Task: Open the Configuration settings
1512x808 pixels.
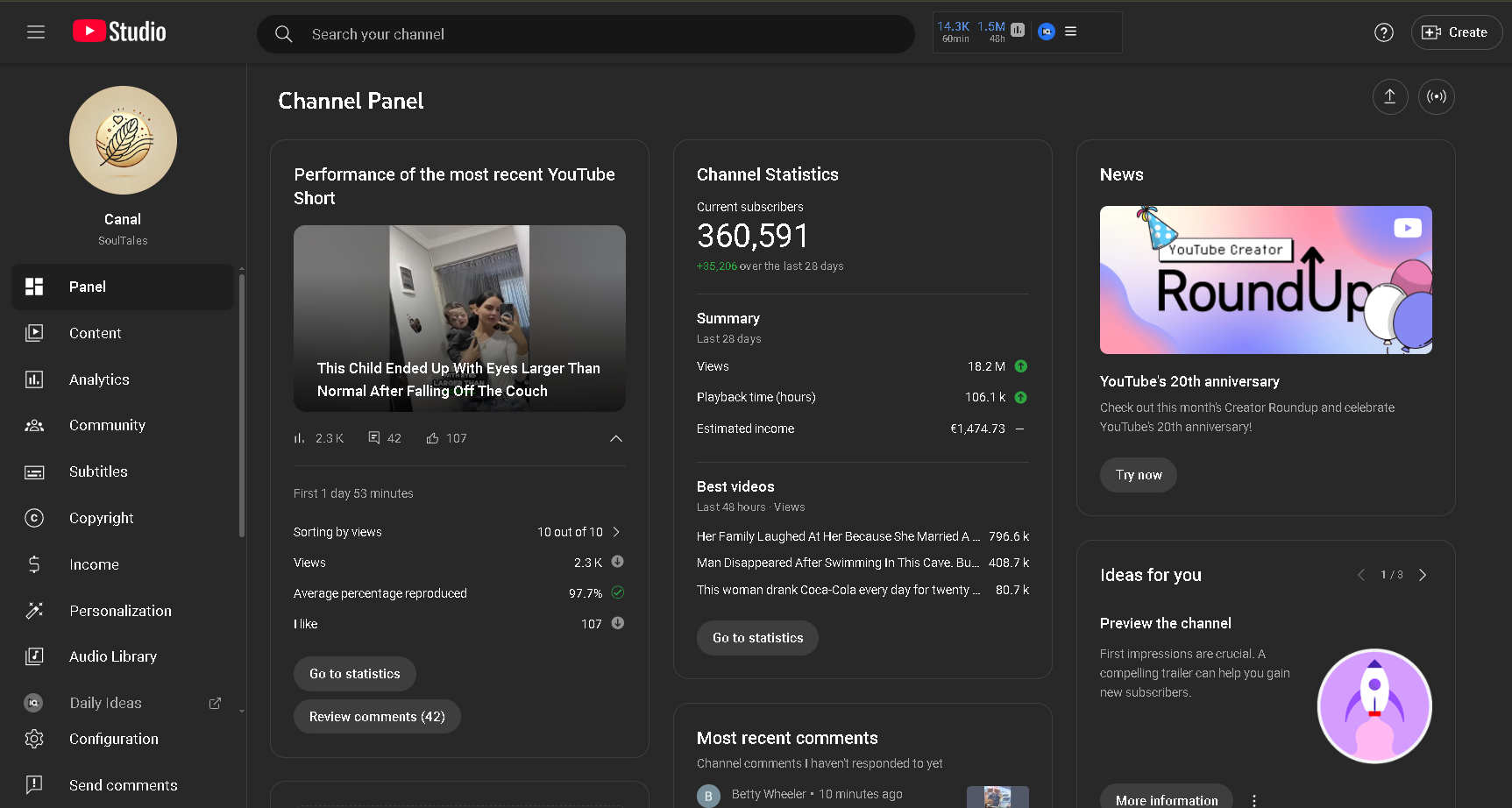Action: coord(123,739)
